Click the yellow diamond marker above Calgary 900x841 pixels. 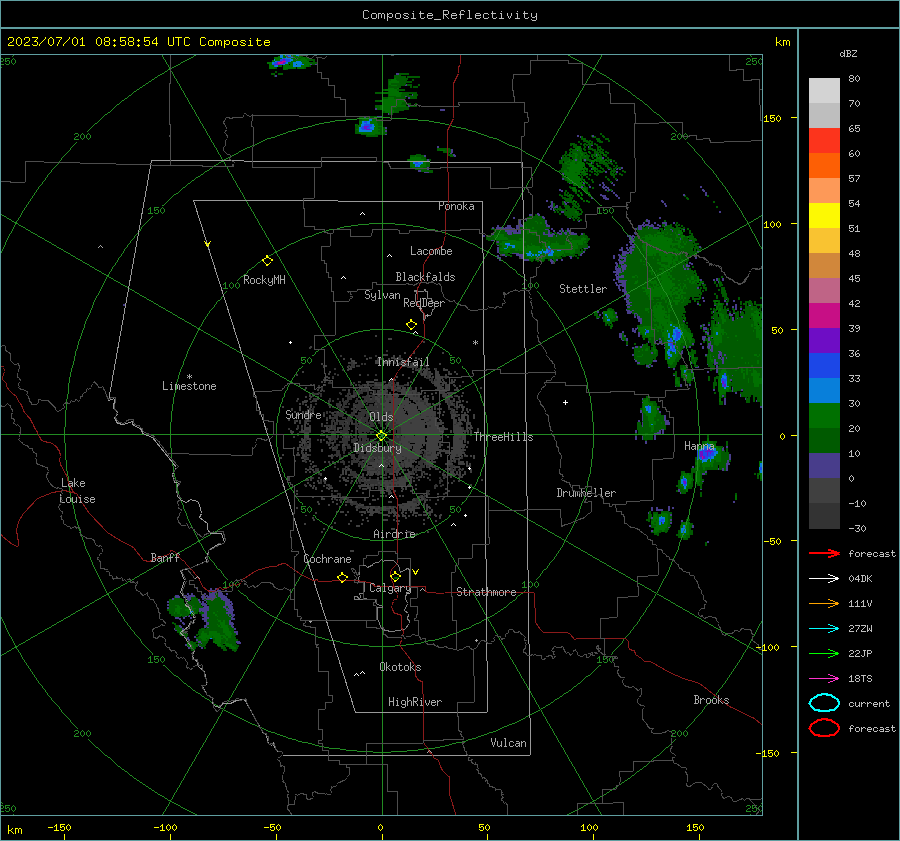[395, 576]
